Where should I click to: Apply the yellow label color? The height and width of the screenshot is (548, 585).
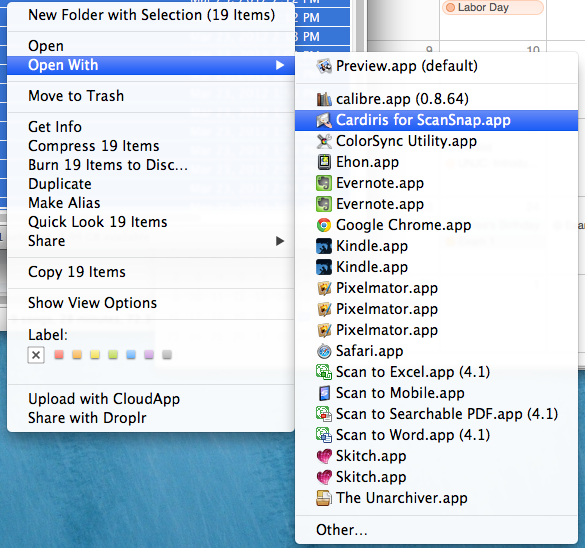pyautogui.click(x=95, y=354)
